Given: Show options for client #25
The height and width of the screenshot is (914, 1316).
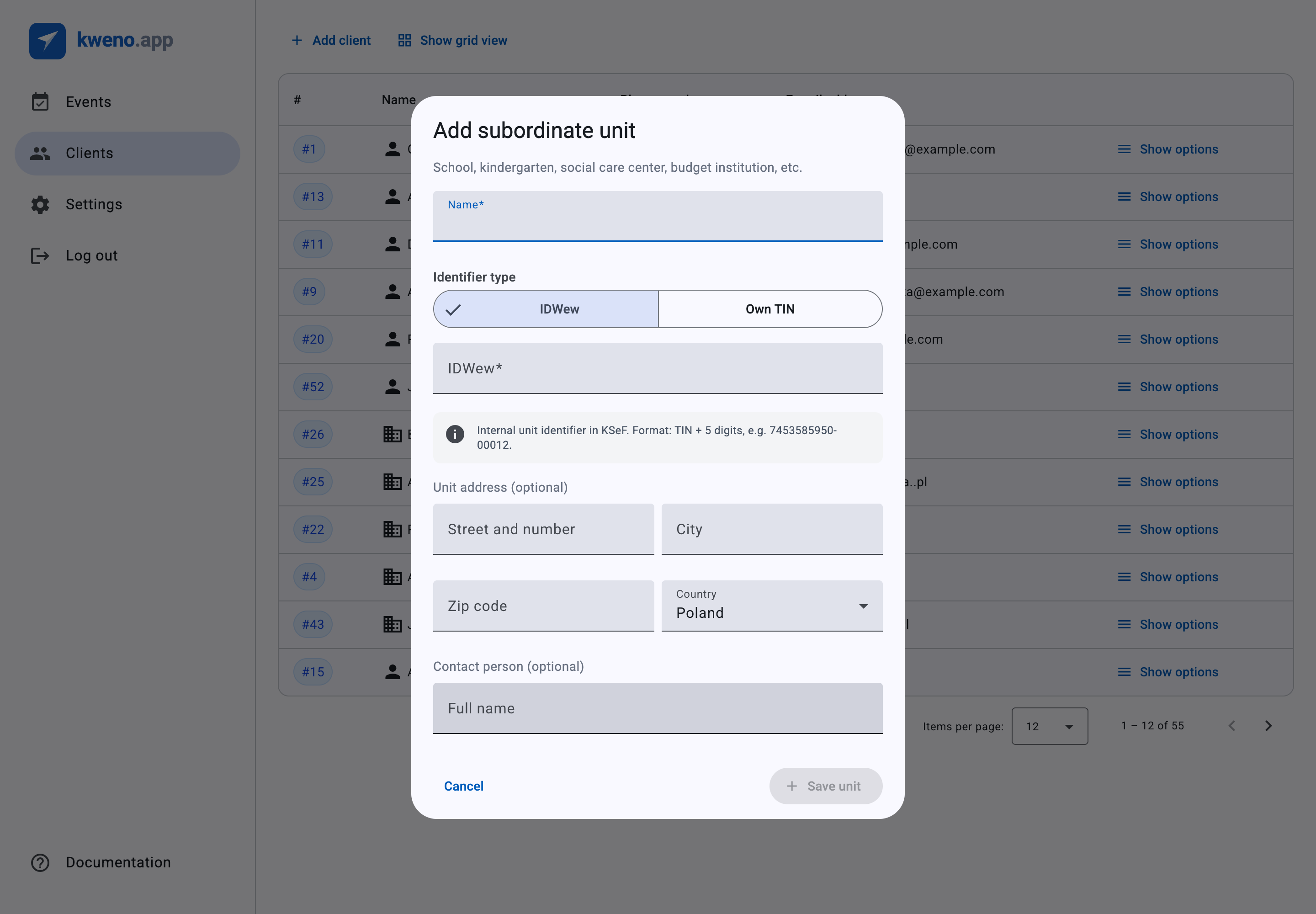Looking at the screenshot, I should pos(1168,482).
